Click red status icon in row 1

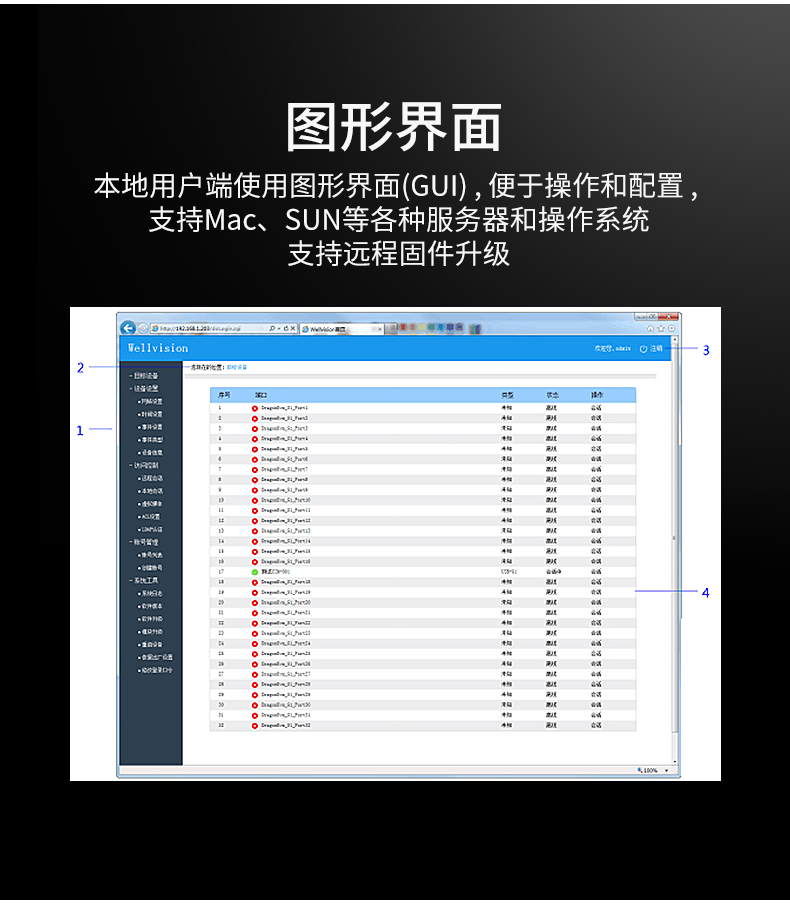point(255,408)
